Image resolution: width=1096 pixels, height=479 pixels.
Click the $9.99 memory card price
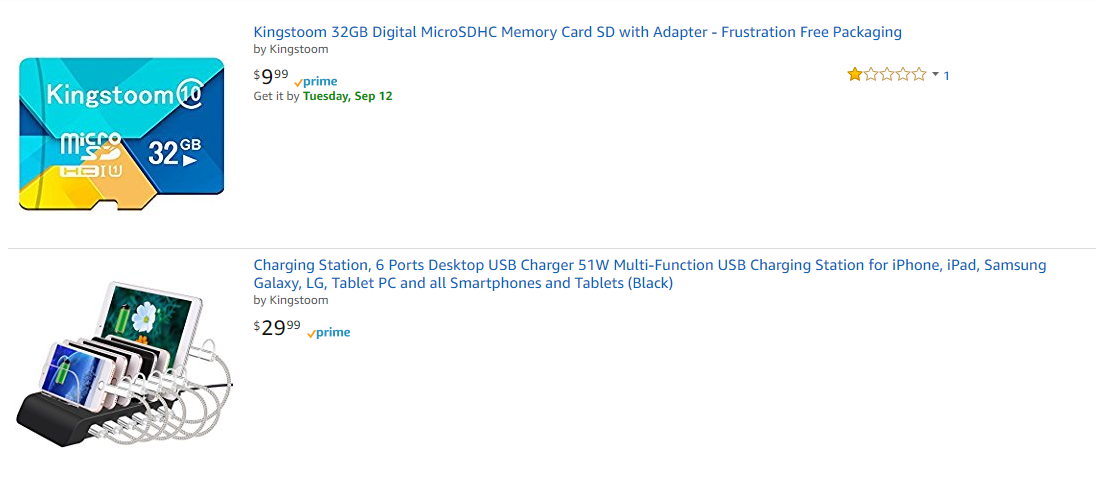pos(271,75)
